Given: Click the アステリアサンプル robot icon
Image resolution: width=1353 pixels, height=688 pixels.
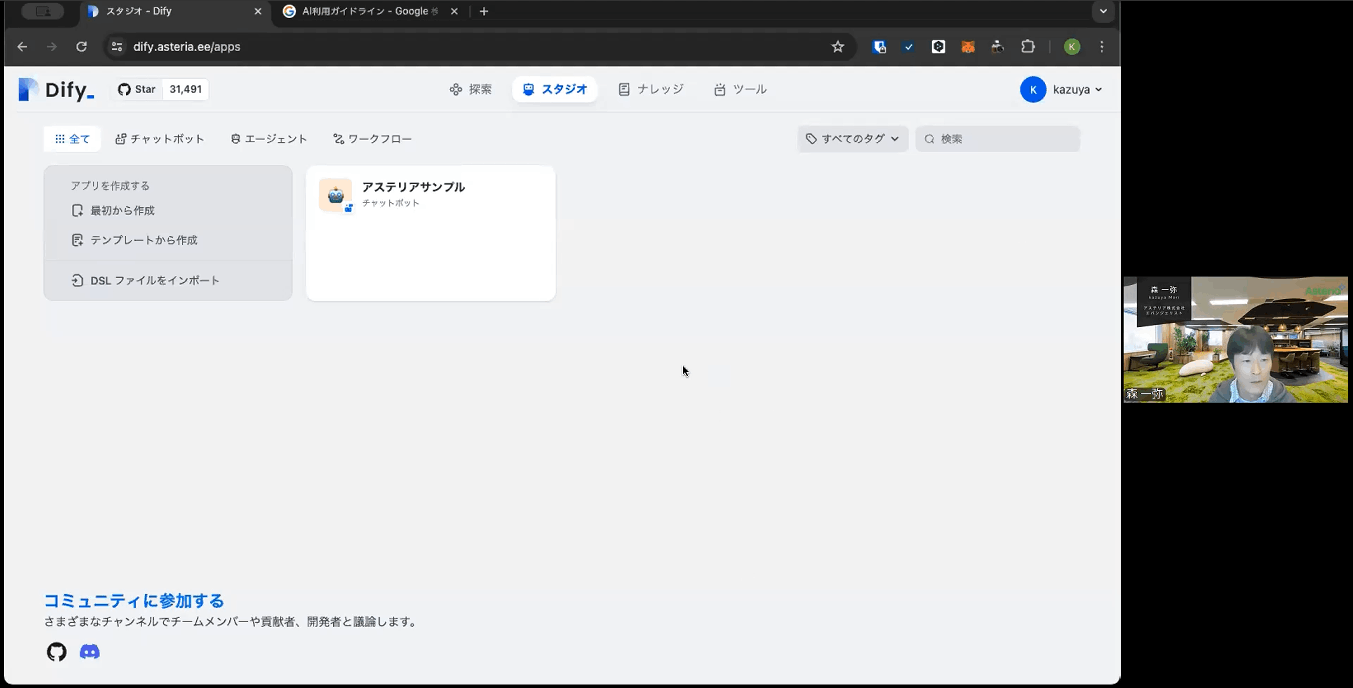Looking at the screenshot, I should 335,195.
